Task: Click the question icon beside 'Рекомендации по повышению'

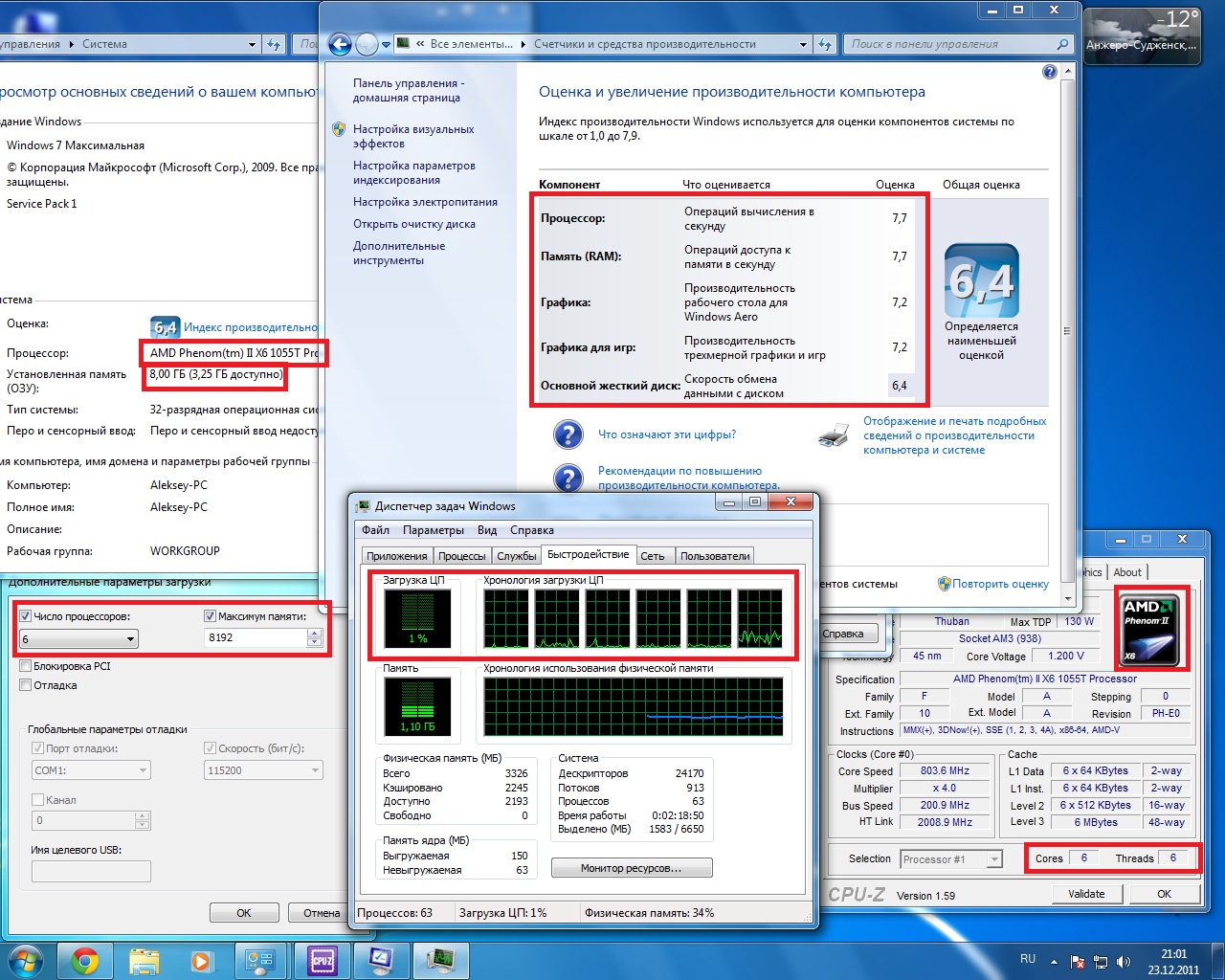Action: pyautogui.click(x=568, y=478)
